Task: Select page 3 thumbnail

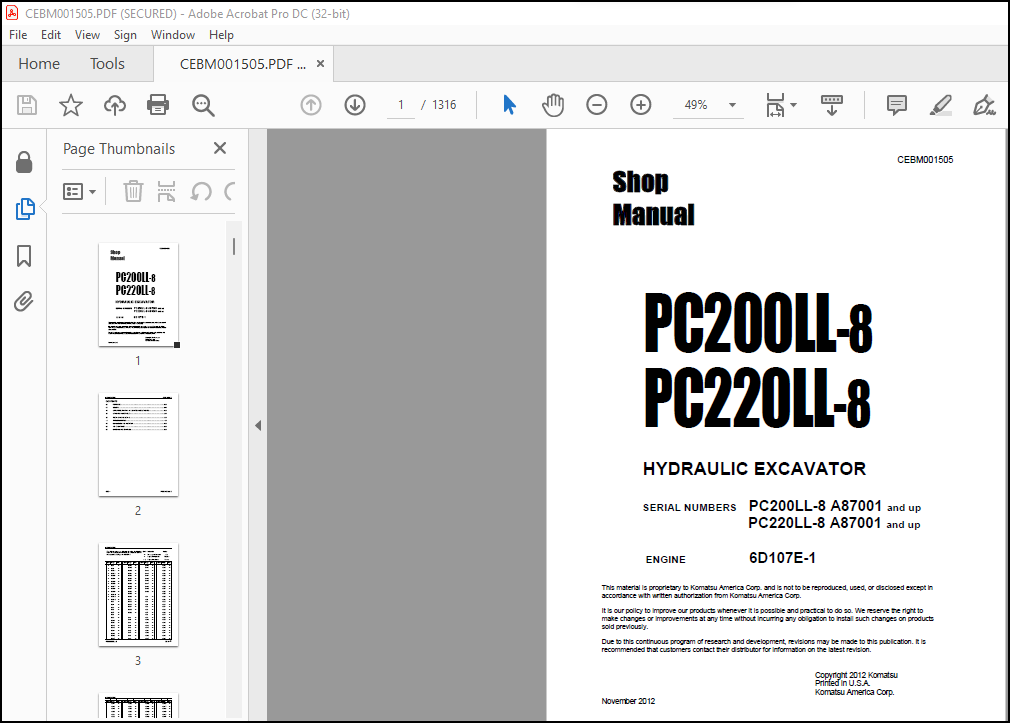Action: [x=138, y=595]
